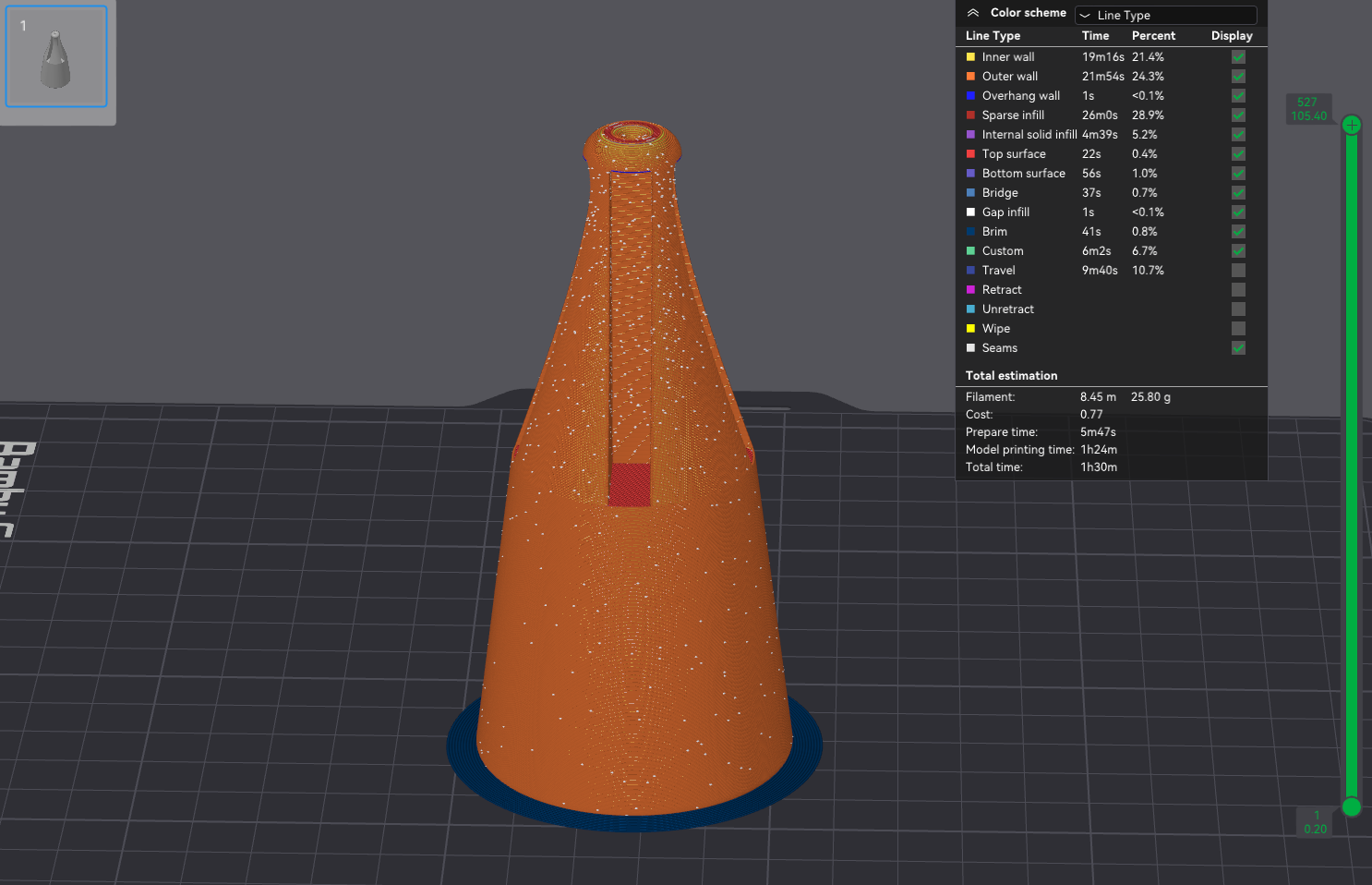Show Wipe moves in preview

1238,328
